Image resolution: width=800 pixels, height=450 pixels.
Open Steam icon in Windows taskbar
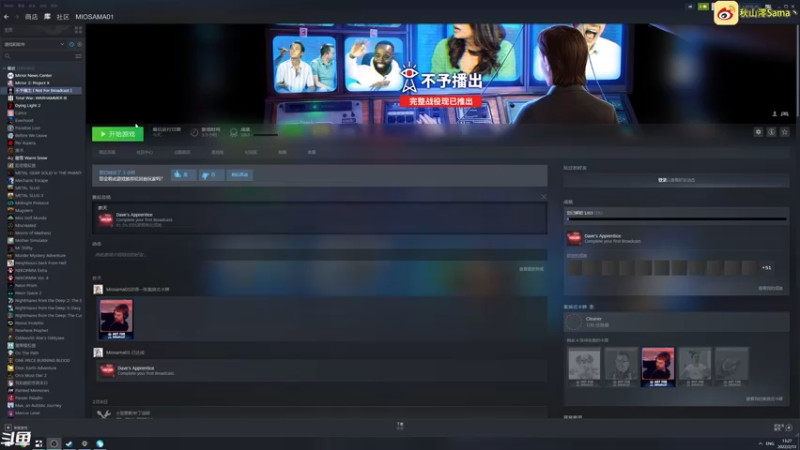pyautogui.click(x=69, y=443)
